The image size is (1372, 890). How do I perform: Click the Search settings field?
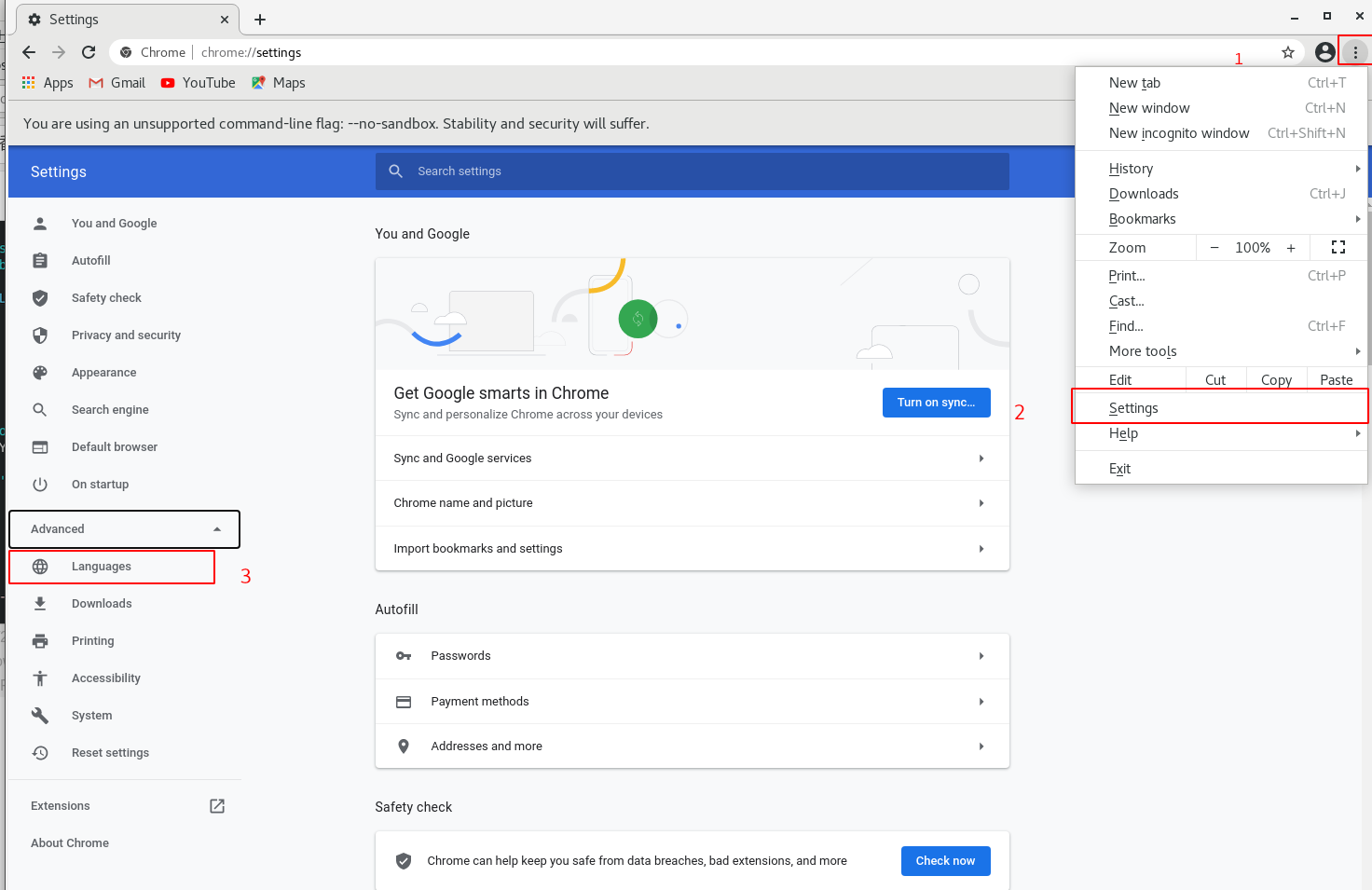[693, 171]
